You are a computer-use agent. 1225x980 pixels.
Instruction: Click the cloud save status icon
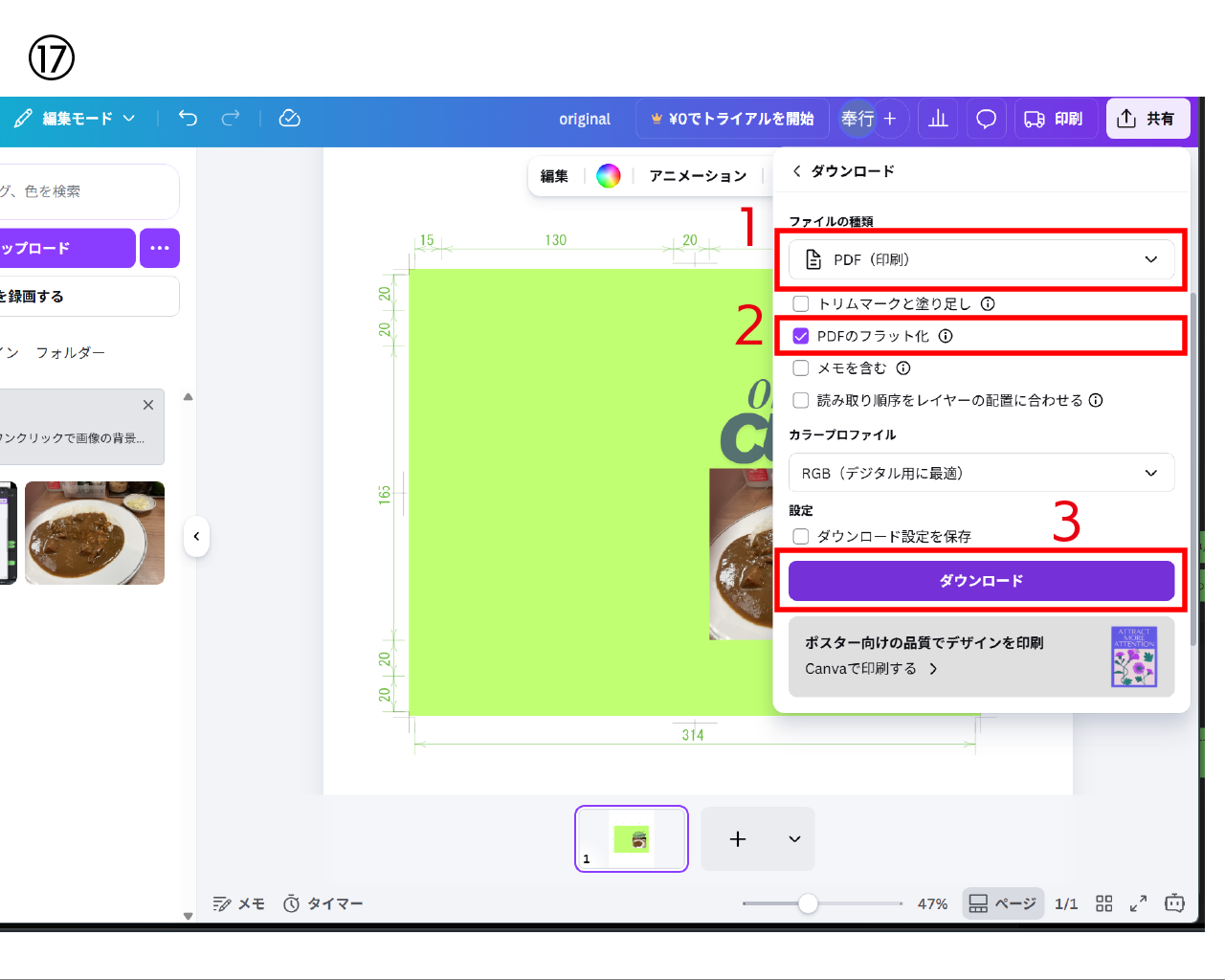pyautogui.click(x=289, y=118)
